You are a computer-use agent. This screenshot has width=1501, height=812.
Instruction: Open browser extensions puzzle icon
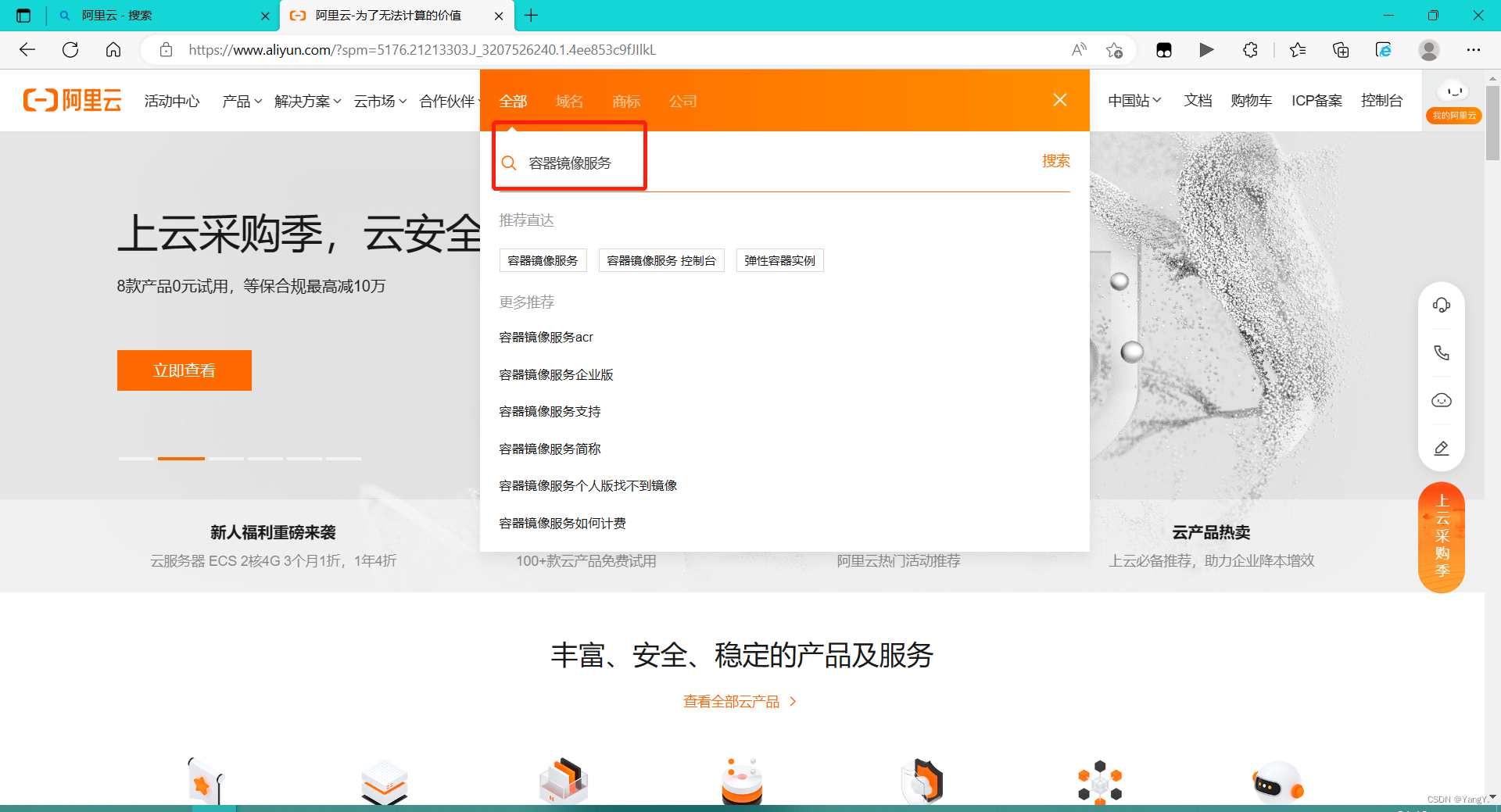(1249, 49)
